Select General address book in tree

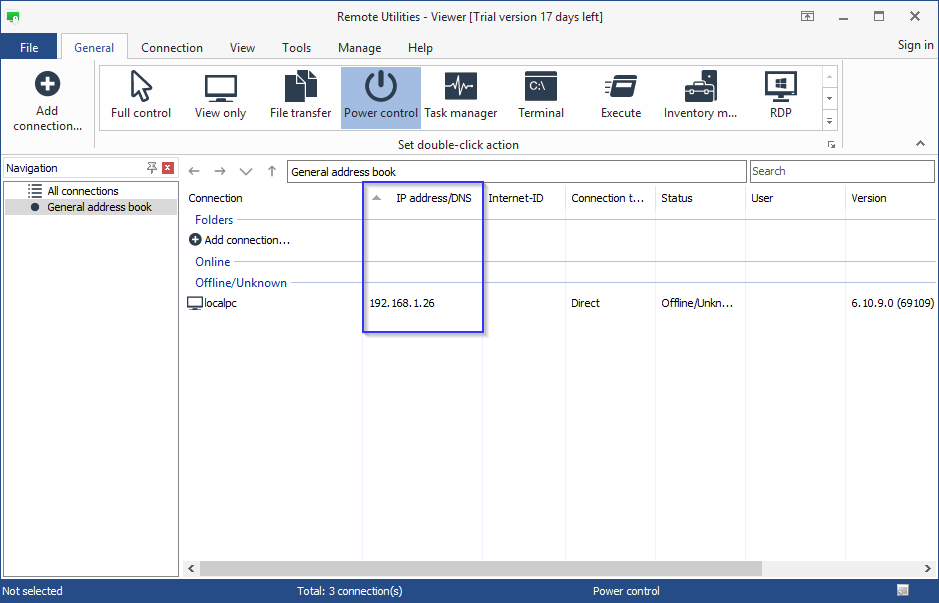99,207
